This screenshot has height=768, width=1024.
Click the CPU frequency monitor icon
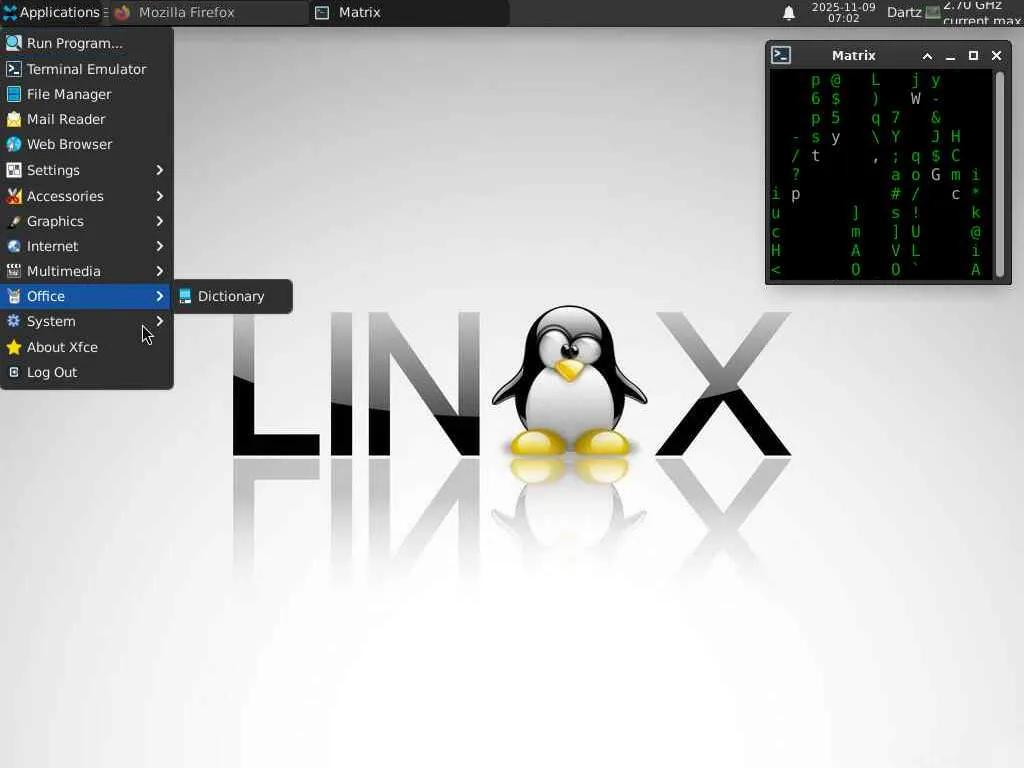point(933,12)
